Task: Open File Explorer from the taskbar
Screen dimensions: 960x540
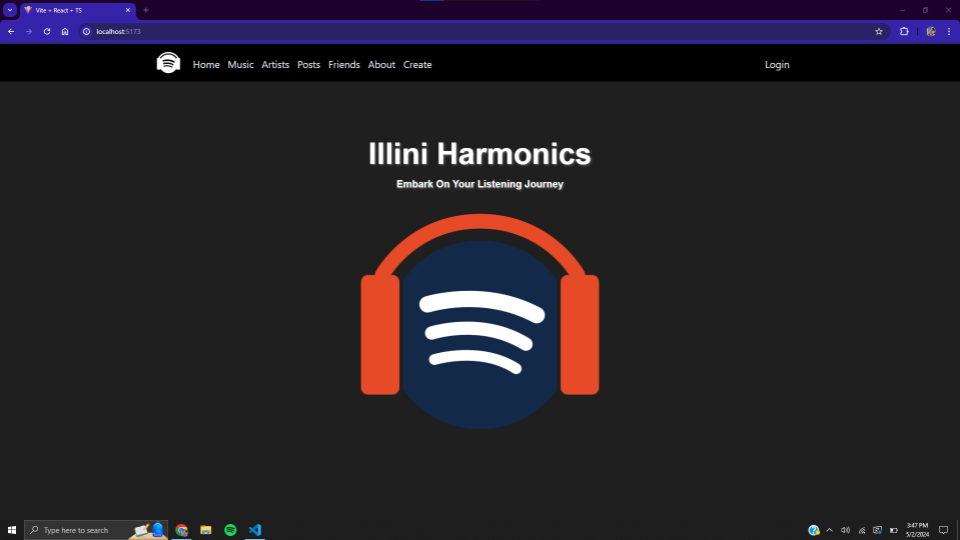Action: click(206, 530)
